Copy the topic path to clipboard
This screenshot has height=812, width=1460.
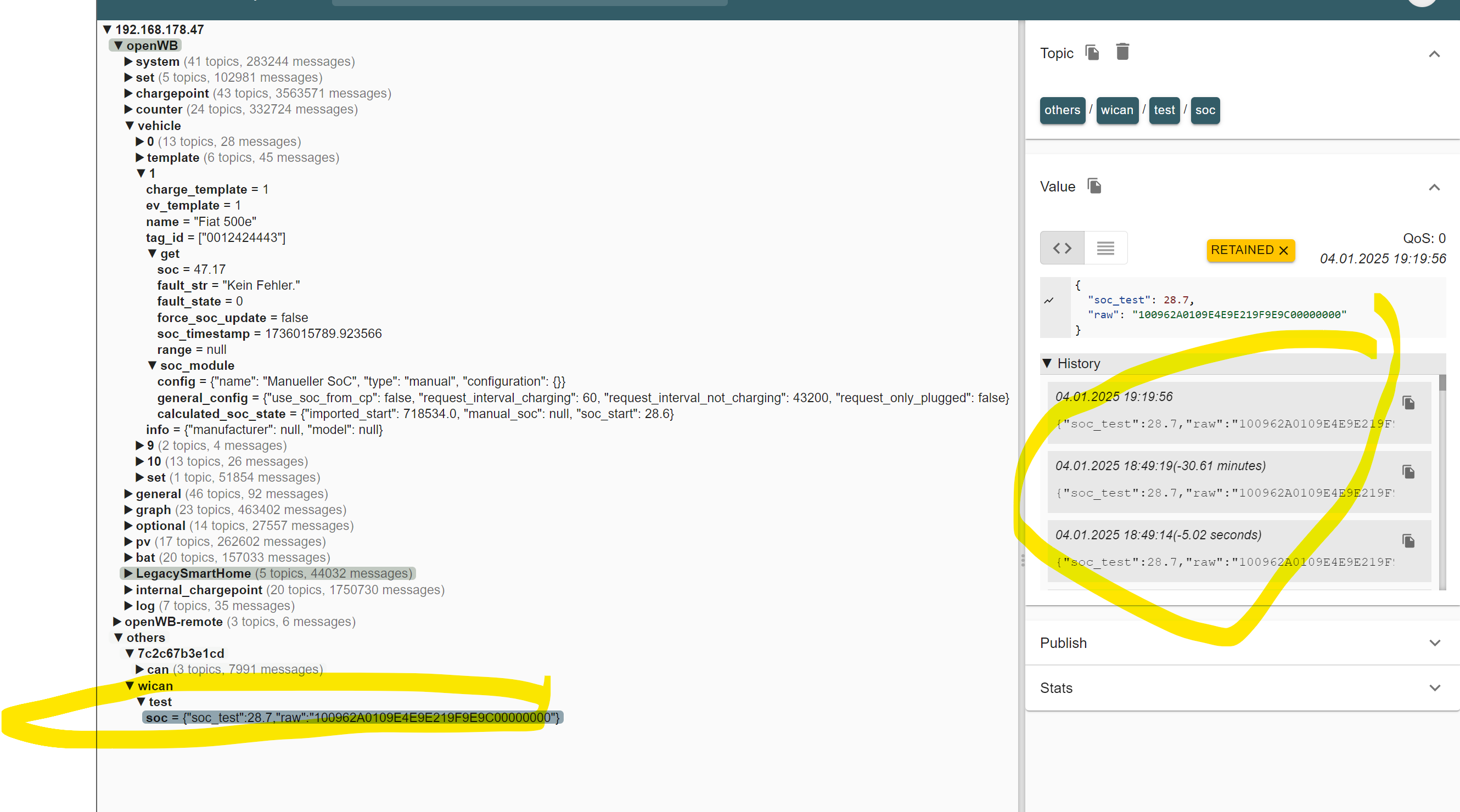(x=1092, y=53)
